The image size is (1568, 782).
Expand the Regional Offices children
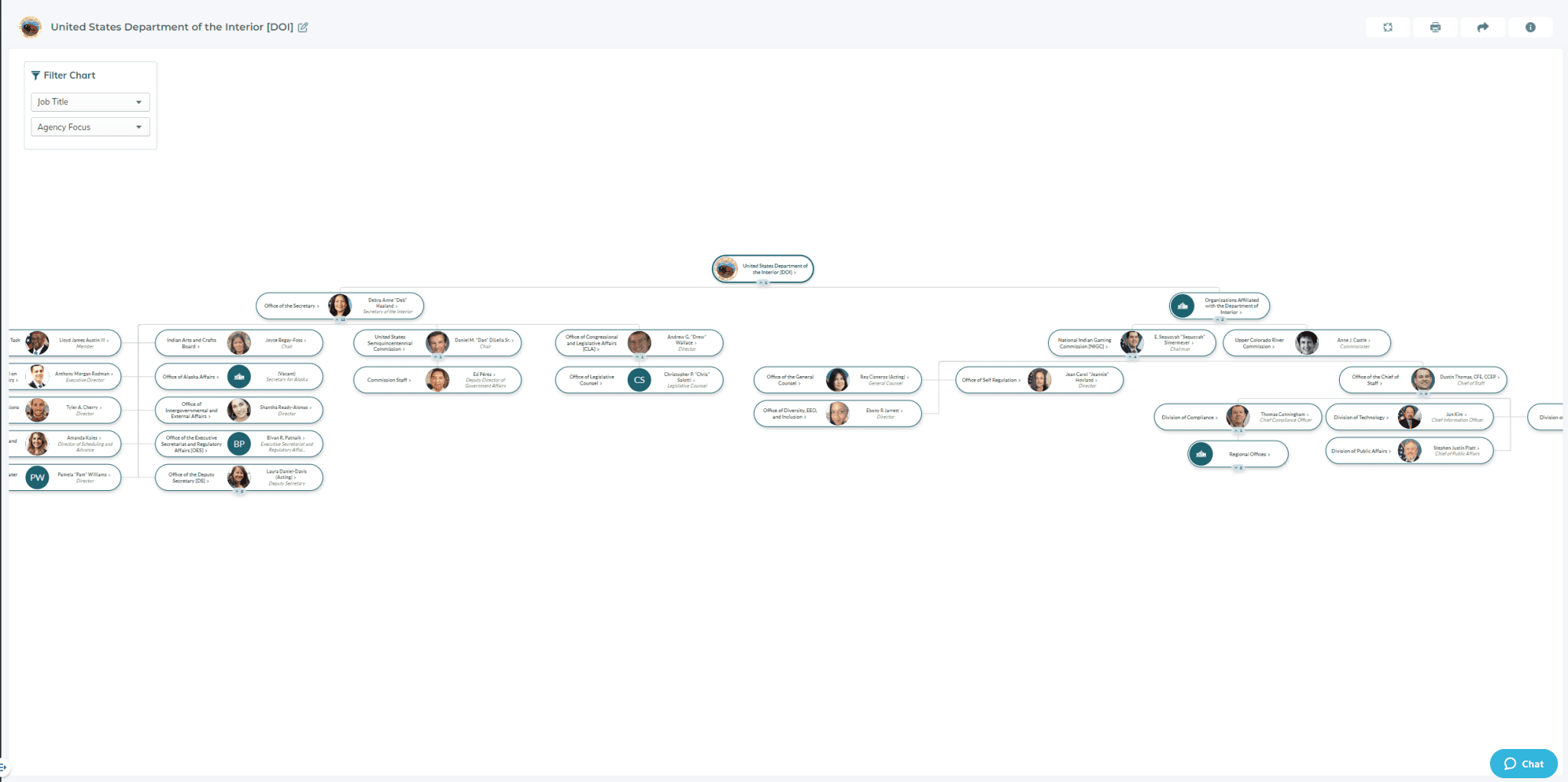click(x=1238, y=468)
